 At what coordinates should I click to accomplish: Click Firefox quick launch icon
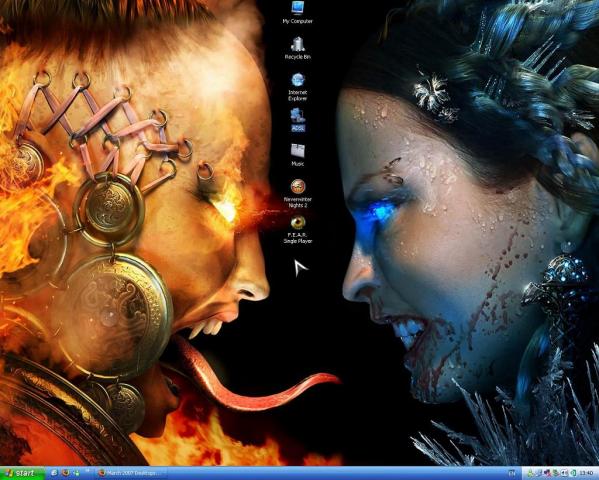click(x=66, y=473)
